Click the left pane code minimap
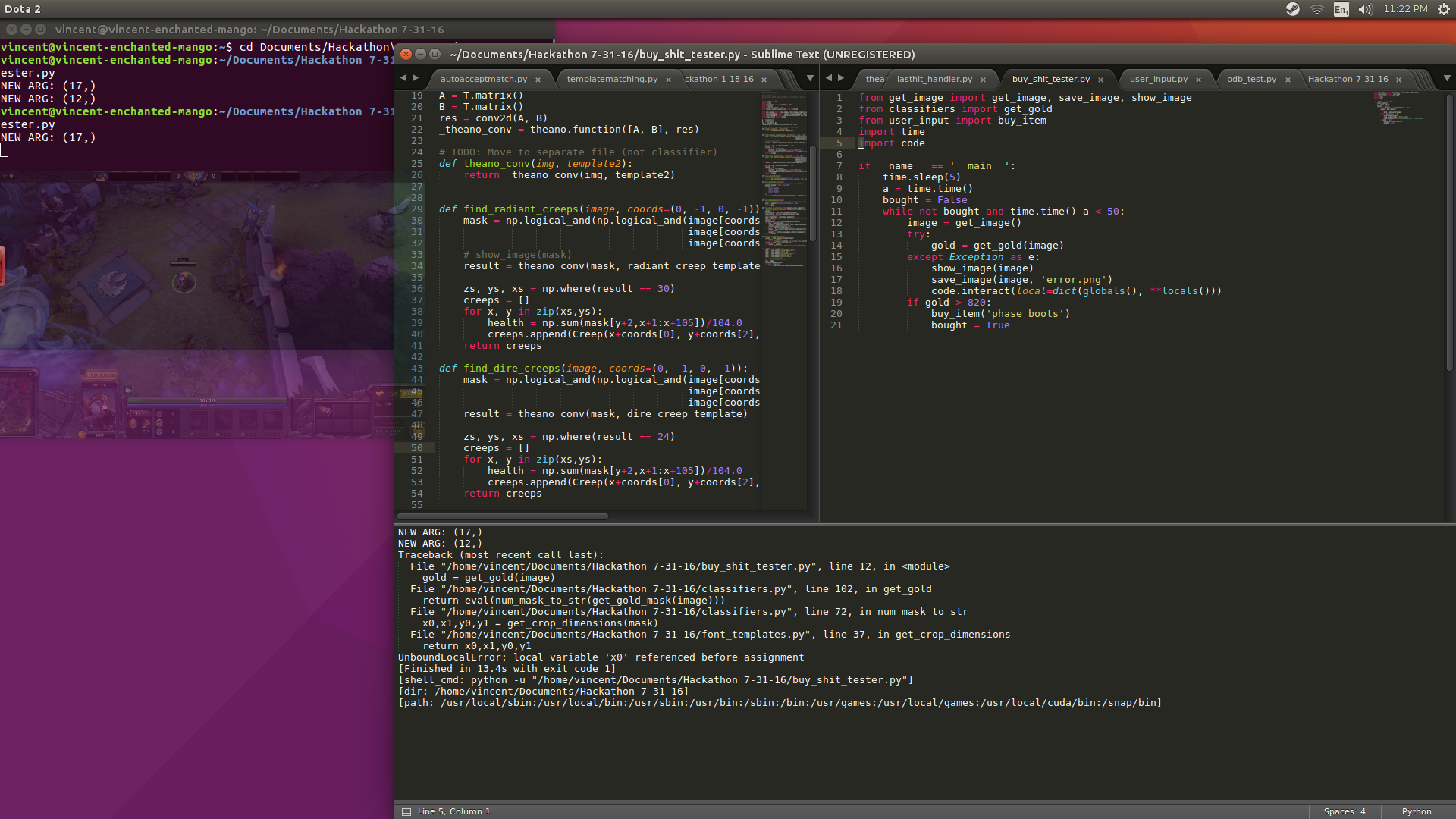Image resolution: width=1456 pixels, height=819 pixels. pos(784,179)
